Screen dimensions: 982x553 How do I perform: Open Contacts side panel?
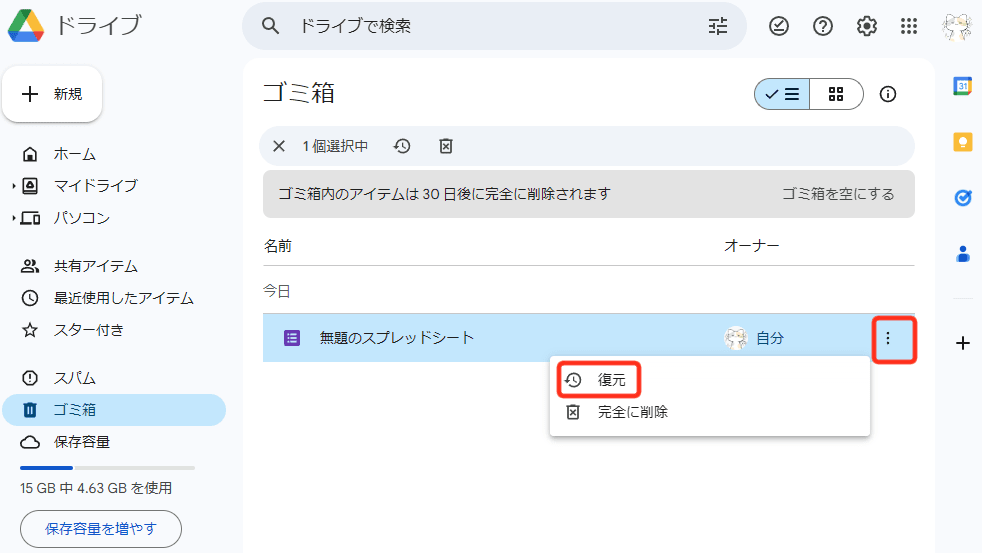(x=963, y=254)
